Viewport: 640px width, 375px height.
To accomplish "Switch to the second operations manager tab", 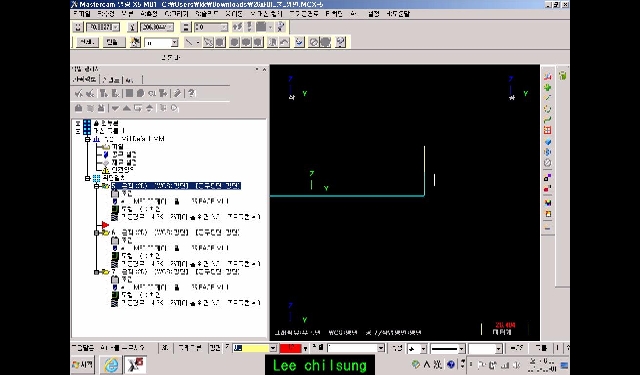I will coord(112,80).
